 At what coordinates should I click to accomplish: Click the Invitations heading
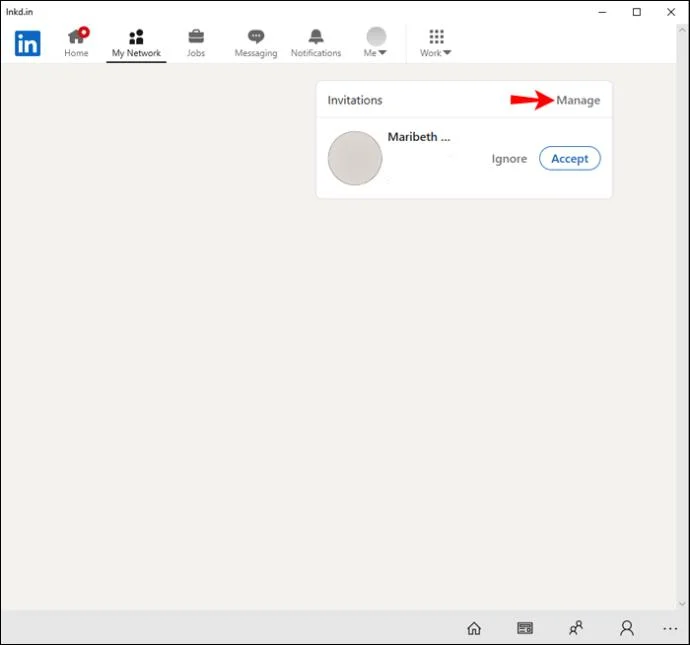(355, 100)
